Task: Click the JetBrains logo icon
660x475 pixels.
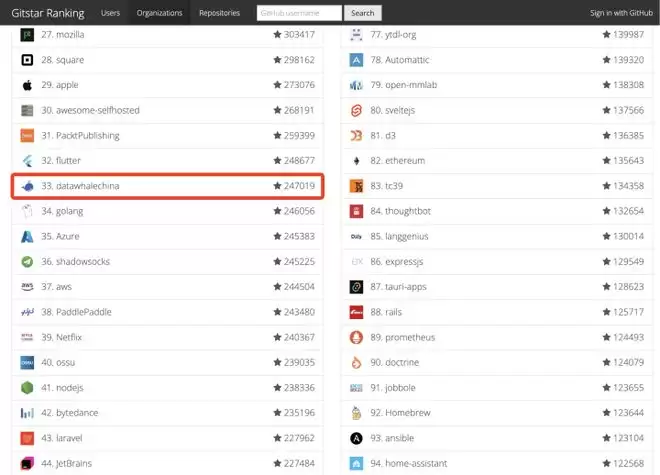Action: [x=28, y=463]
